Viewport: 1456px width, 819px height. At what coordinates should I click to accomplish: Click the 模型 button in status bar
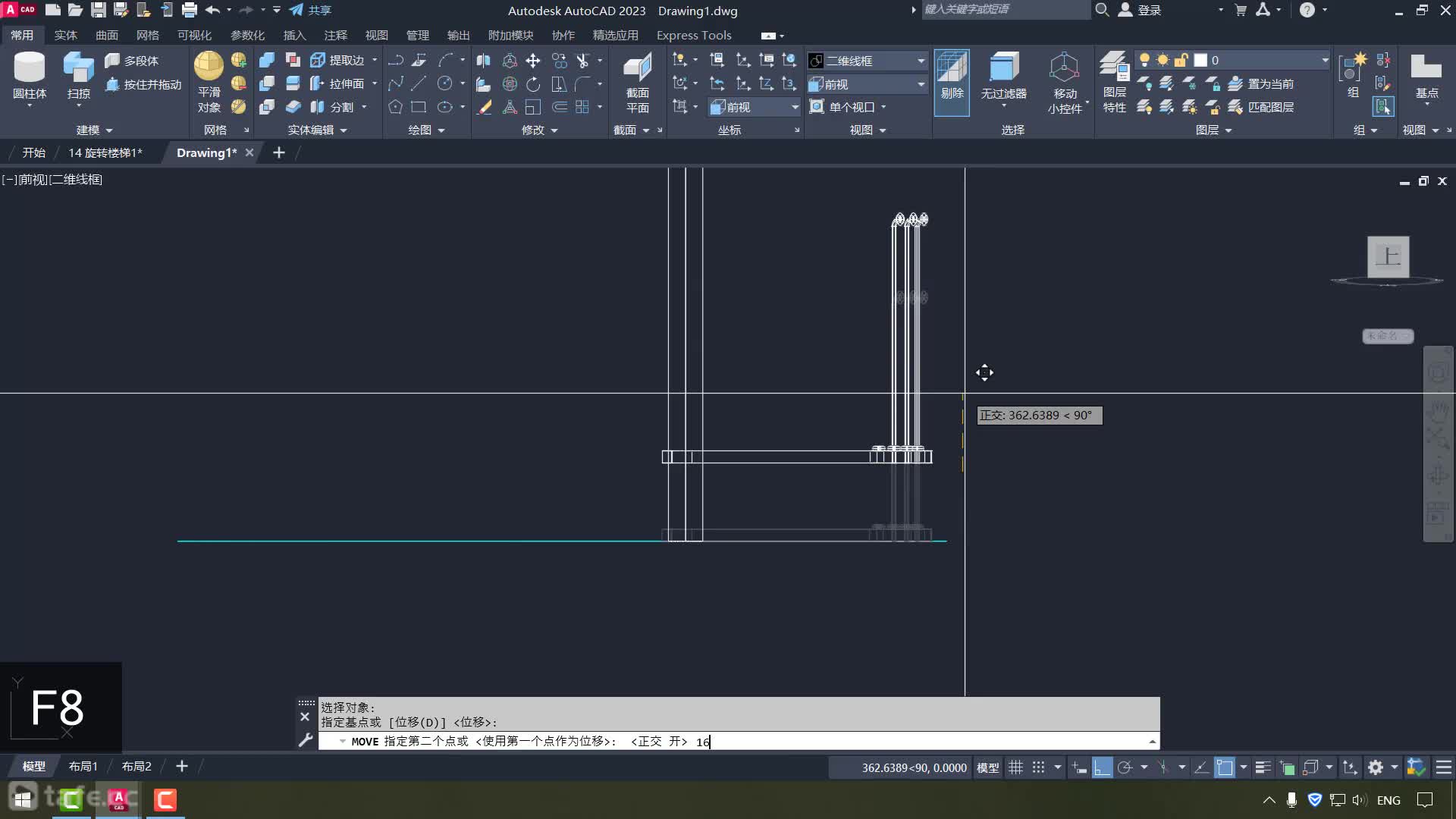point(987,767)
